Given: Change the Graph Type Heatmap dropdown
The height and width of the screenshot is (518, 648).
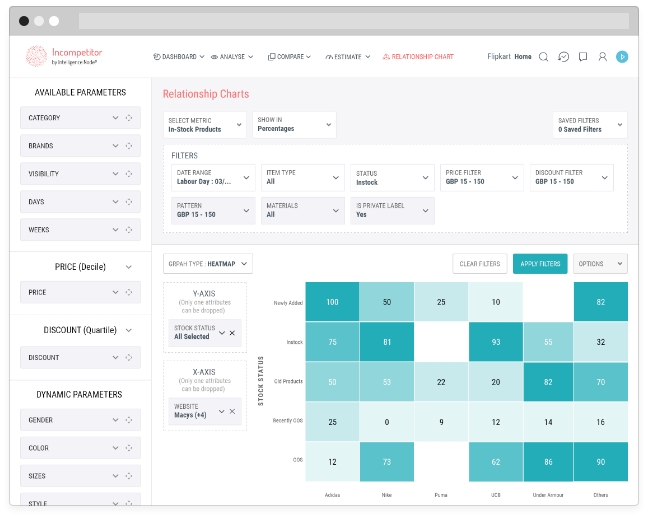Looking at the screenshot, I should (x=208, y=264).
